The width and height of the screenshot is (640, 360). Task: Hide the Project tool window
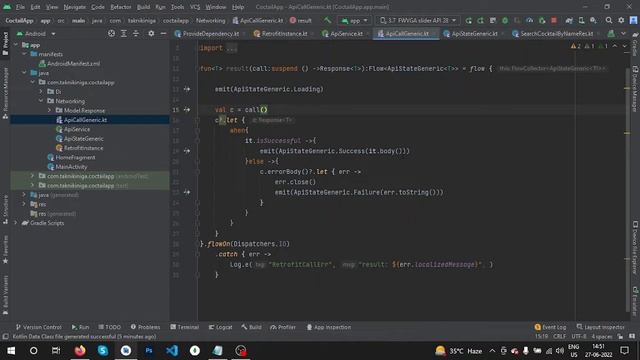163,33
